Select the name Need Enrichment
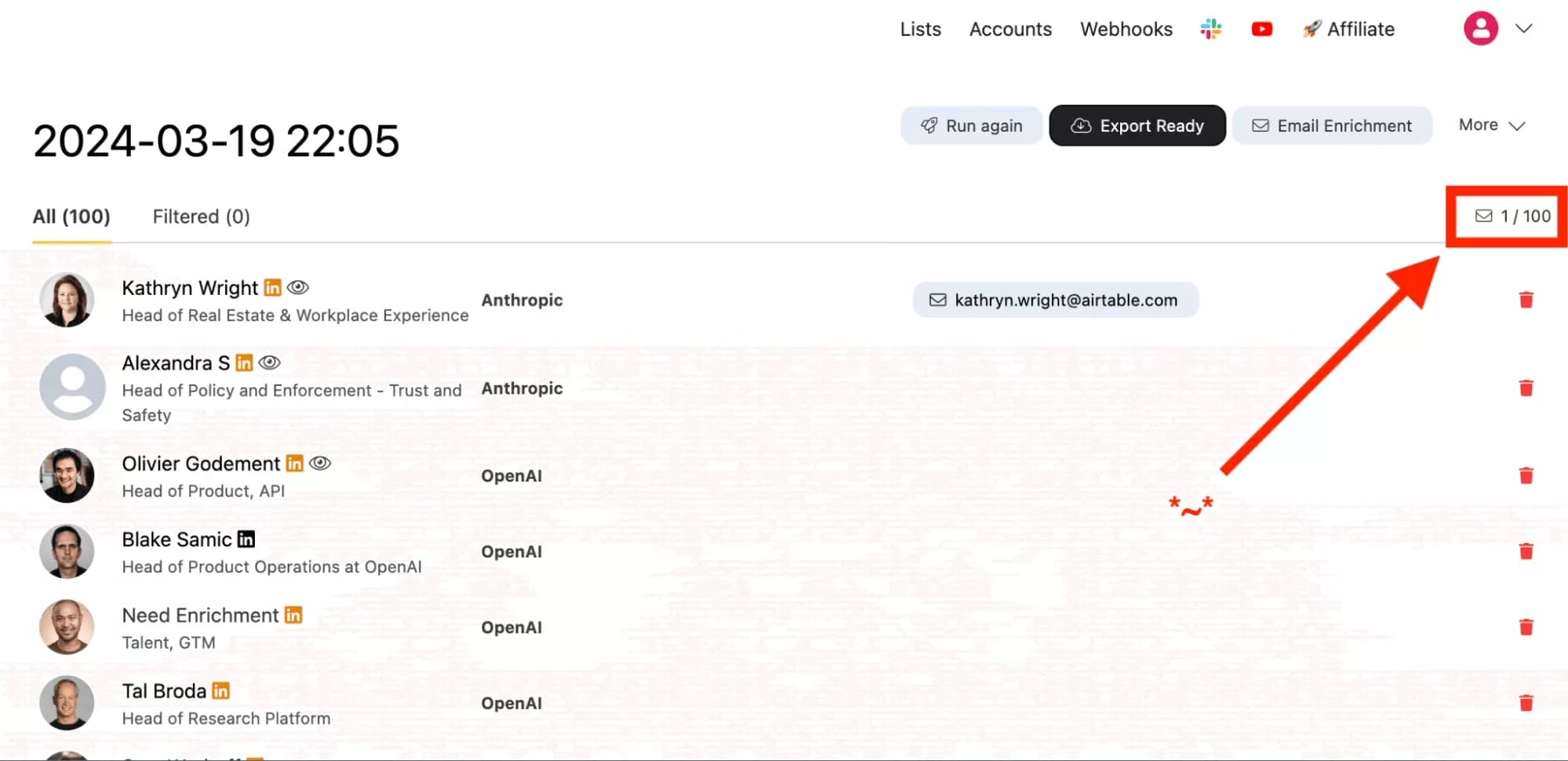The image size is (1568, 761). tap(200, 615)
